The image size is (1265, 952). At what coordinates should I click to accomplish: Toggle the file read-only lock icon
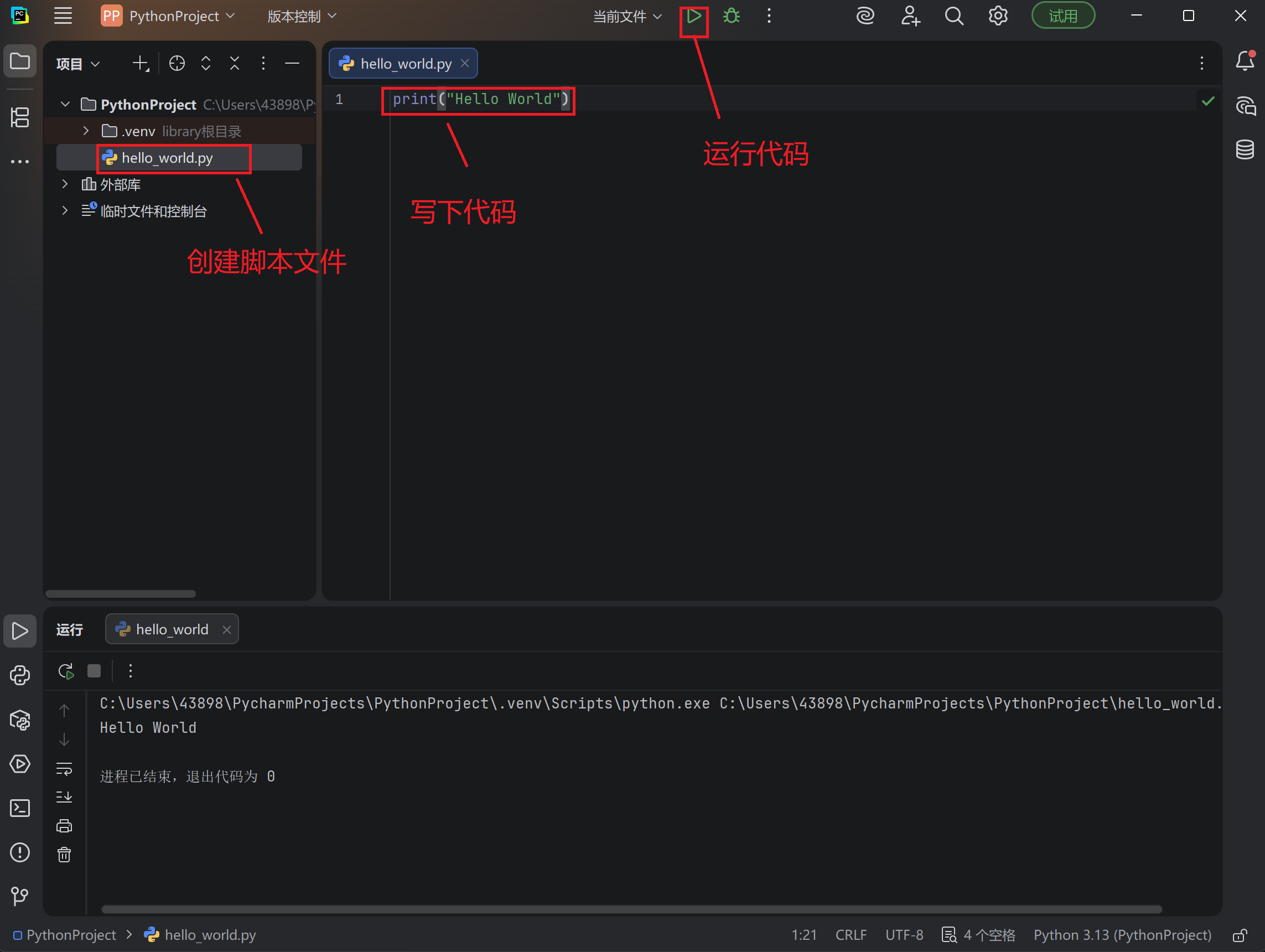1239,935
